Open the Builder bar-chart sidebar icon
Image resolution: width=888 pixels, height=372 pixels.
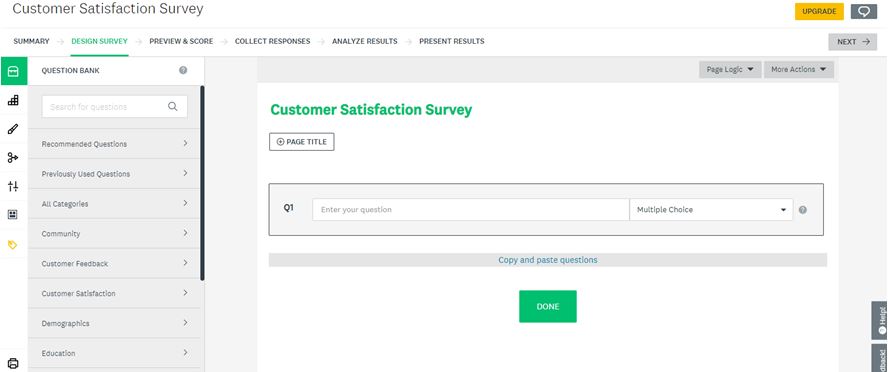pos(13,100)
